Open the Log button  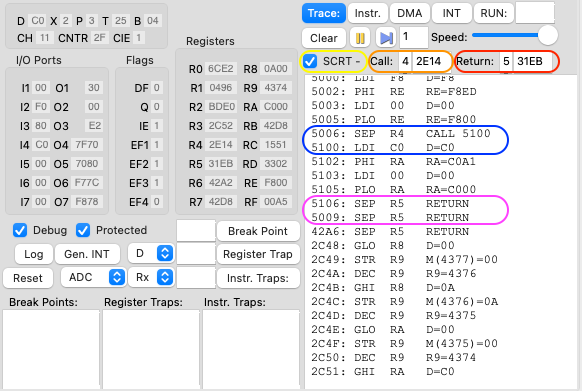click(x=34, y=254)
